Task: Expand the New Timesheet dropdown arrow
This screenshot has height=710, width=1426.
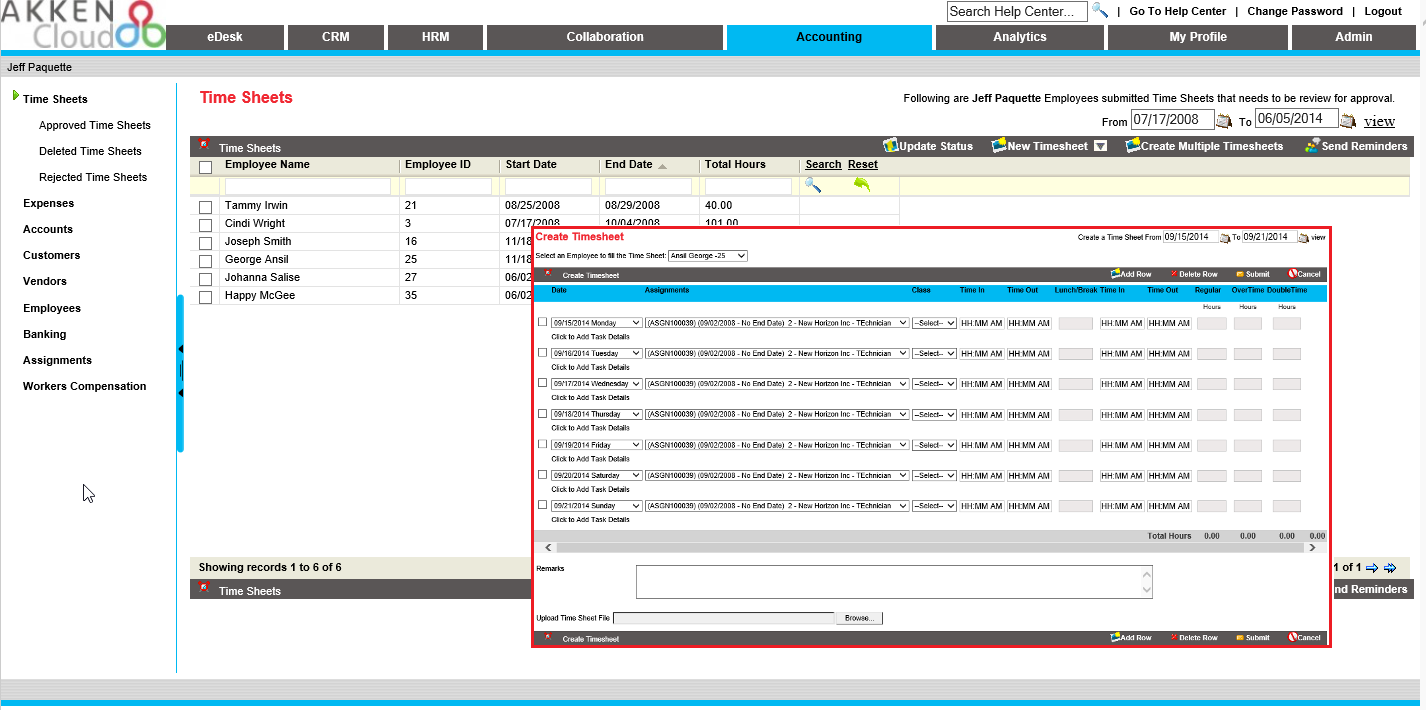Action: coord(1100,146)
